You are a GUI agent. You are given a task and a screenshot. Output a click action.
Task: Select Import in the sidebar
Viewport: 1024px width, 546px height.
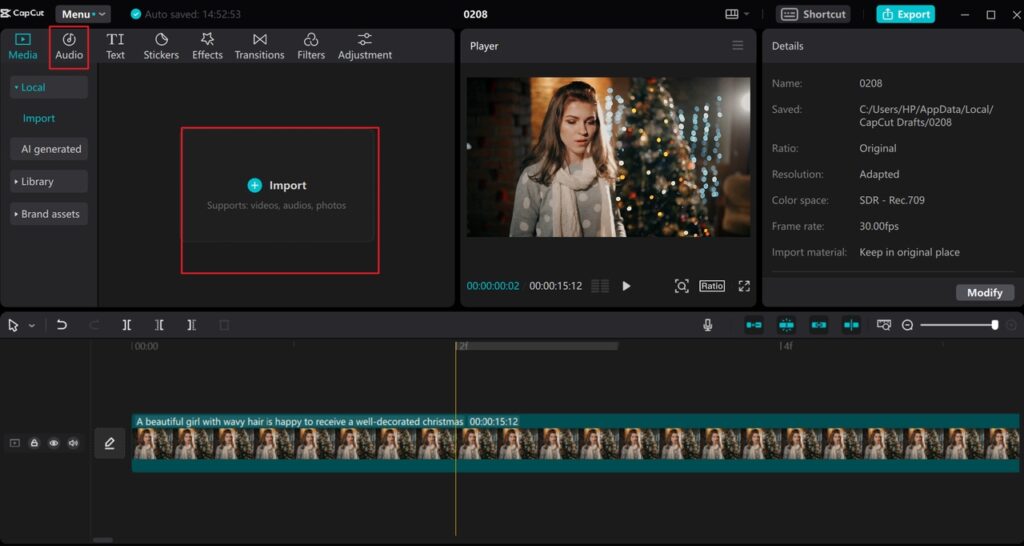(x=39, y=118)
